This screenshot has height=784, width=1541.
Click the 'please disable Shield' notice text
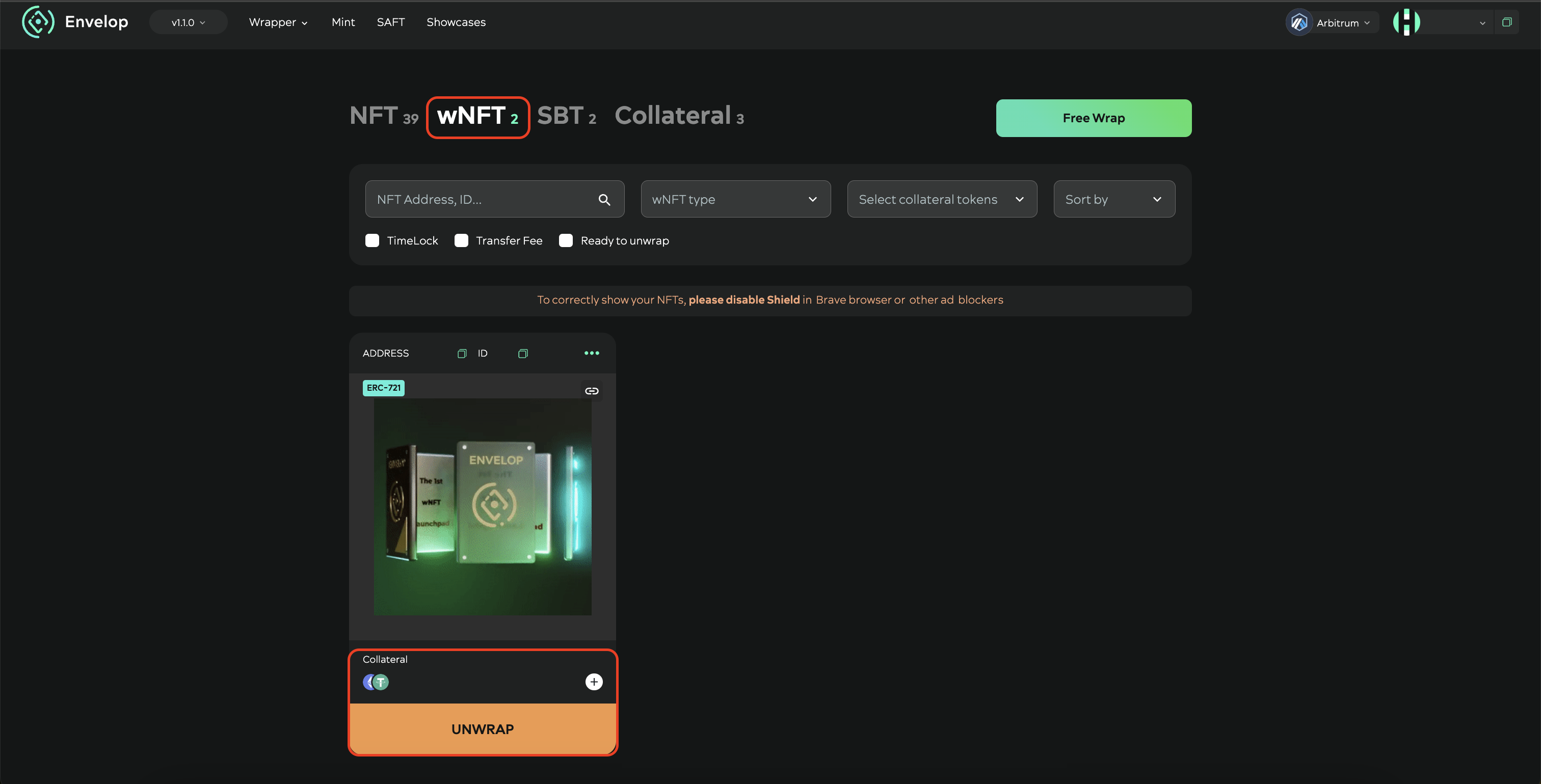point(743,300)
